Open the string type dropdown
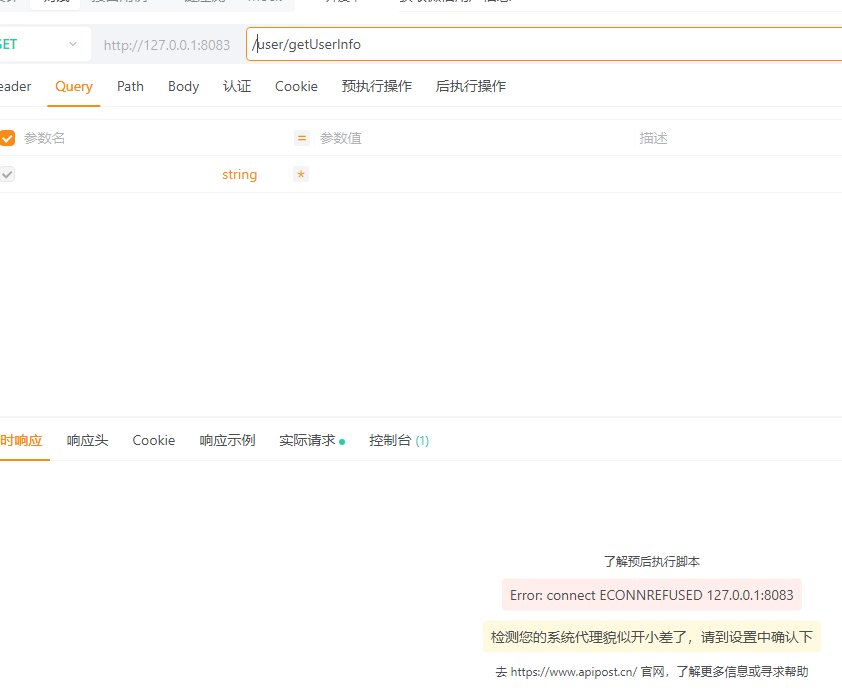 (x=239, y=175)
